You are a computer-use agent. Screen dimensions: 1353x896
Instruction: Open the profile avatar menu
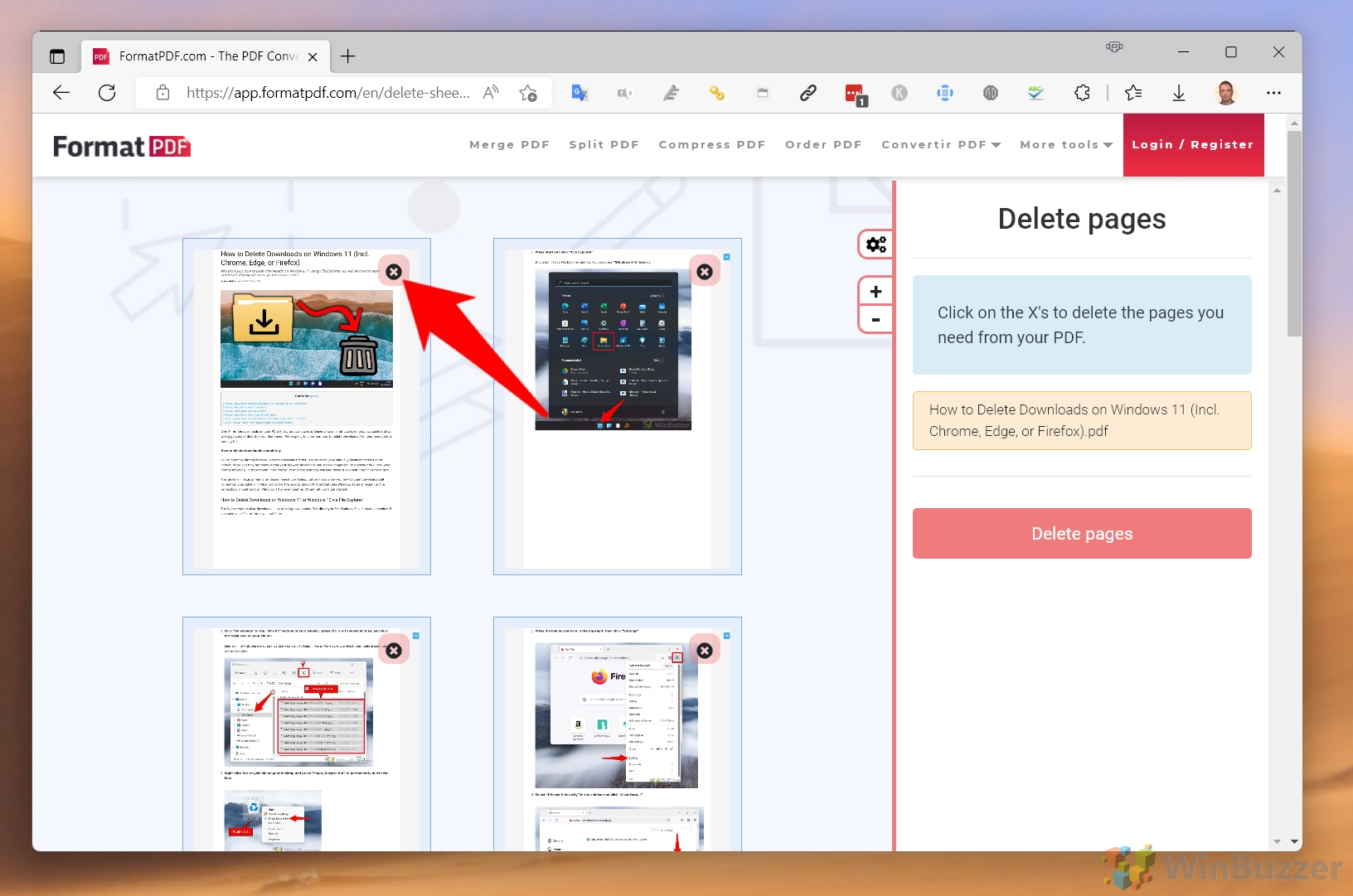pos(1226,93)
